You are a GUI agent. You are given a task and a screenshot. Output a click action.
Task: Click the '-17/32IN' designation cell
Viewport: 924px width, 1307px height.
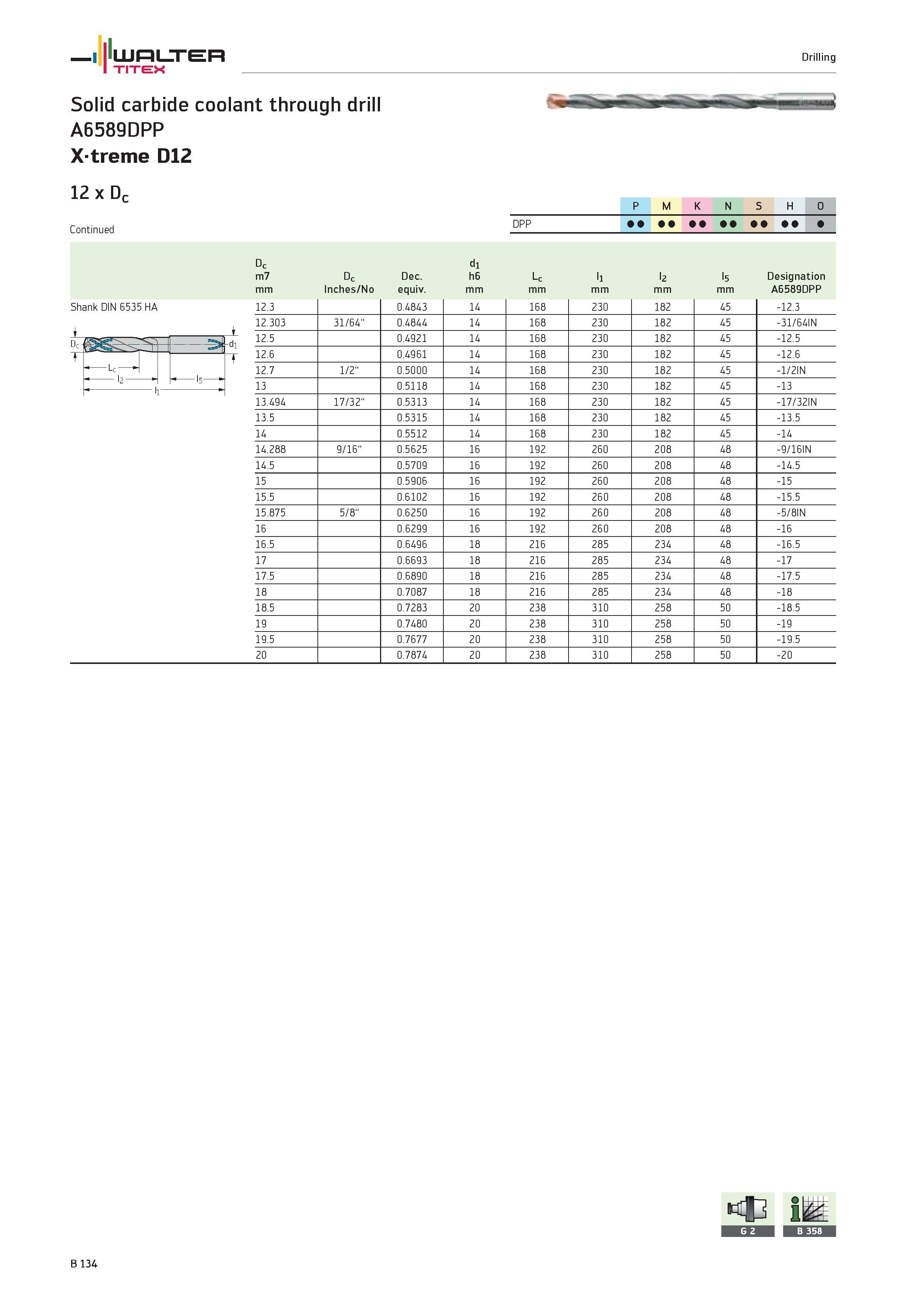point(797,402)
